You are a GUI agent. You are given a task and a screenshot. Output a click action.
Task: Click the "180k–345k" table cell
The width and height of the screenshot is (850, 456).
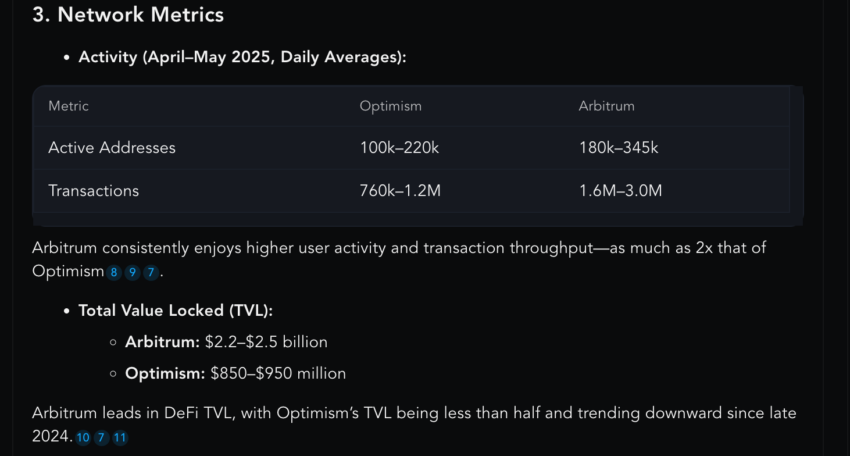[619, 147]
